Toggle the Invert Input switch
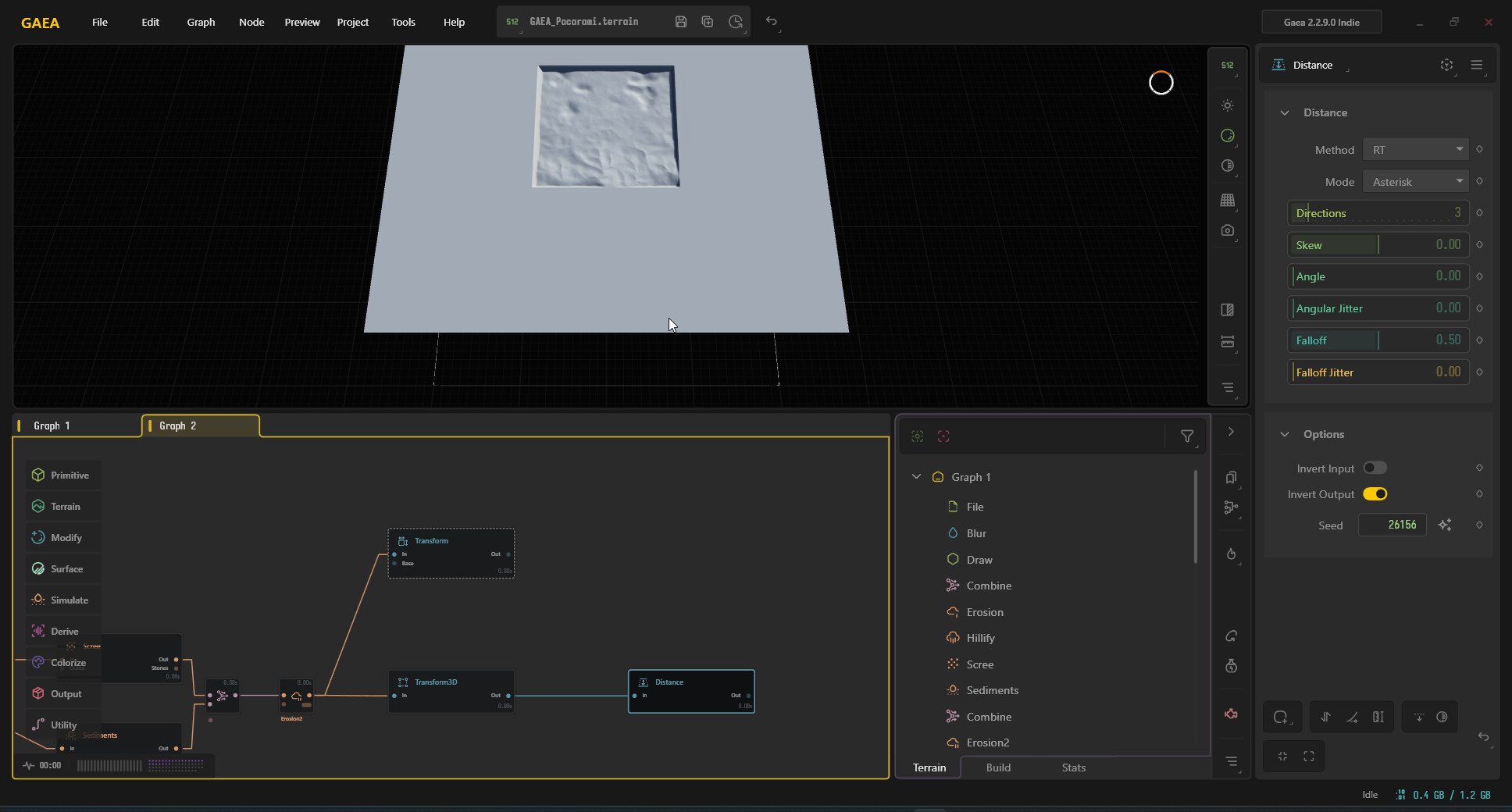 (x=1375, y=468)
